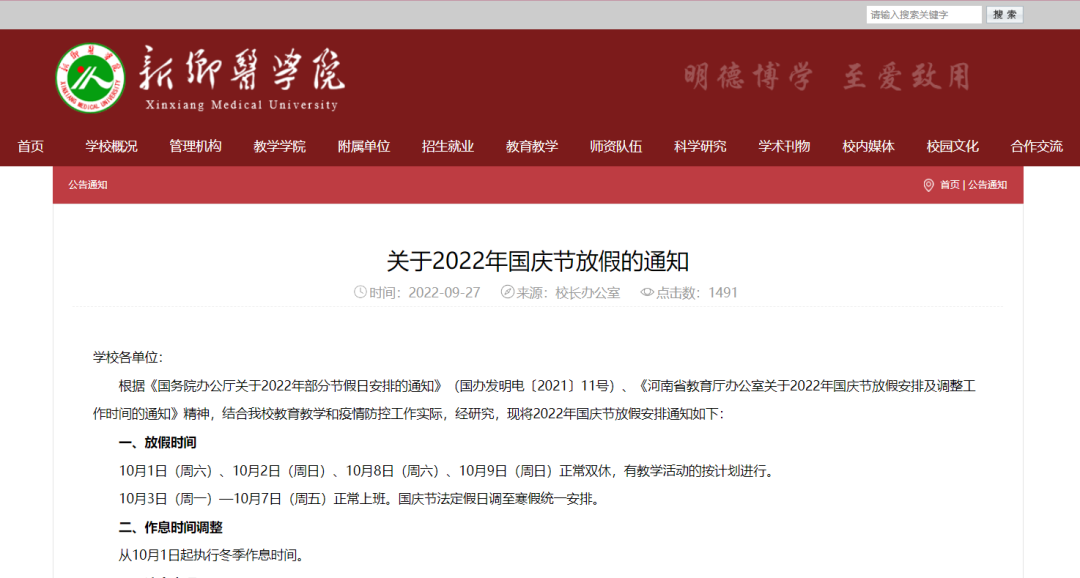Click the Xinxiang Medical University logo emblem
Image resolution: width=1080 pixels, height=578 pixels.
[90, 78]
